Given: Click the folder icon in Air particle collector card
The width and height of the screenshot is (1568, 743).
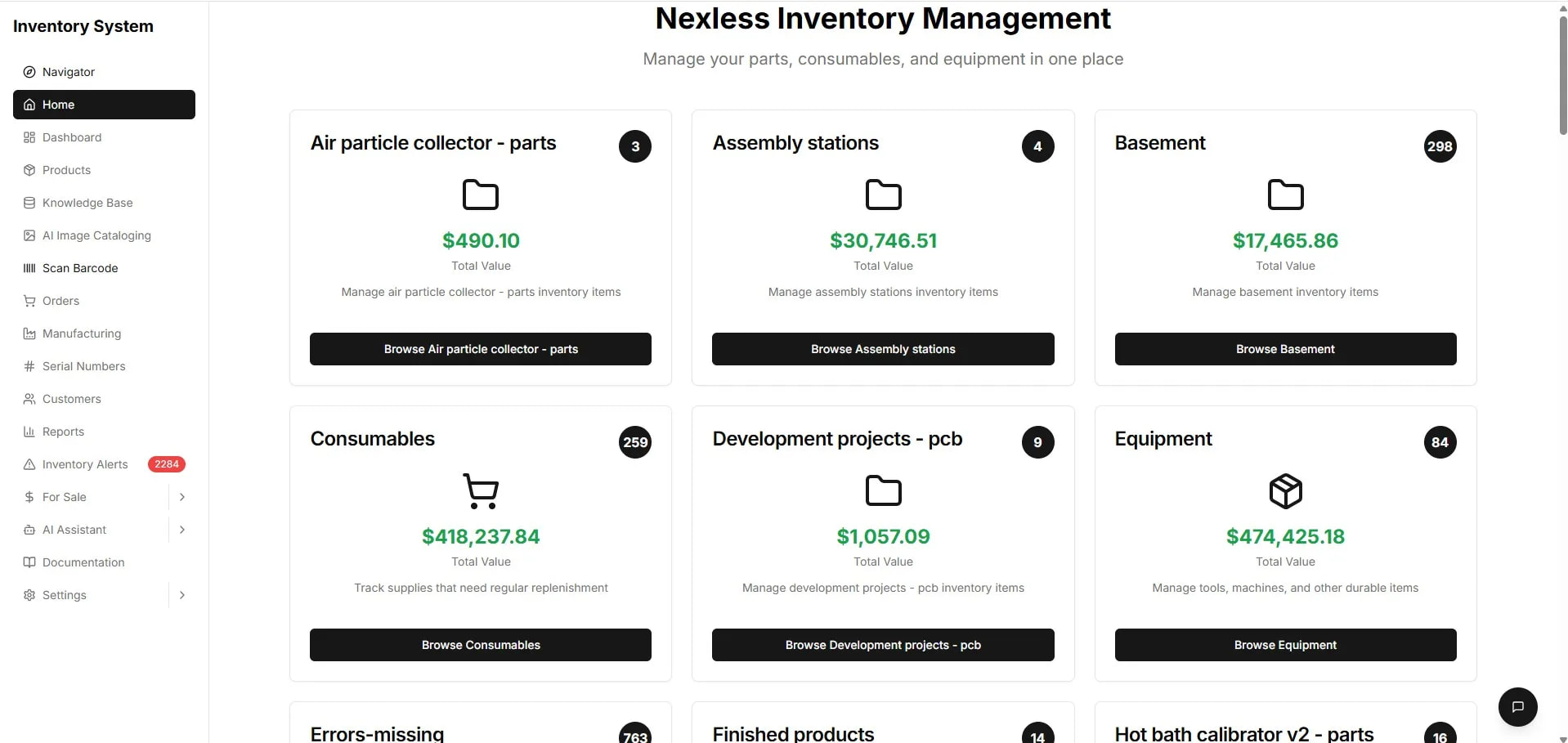Looking at the screenshot, I should pyautogui.click(x=481, y=195).
